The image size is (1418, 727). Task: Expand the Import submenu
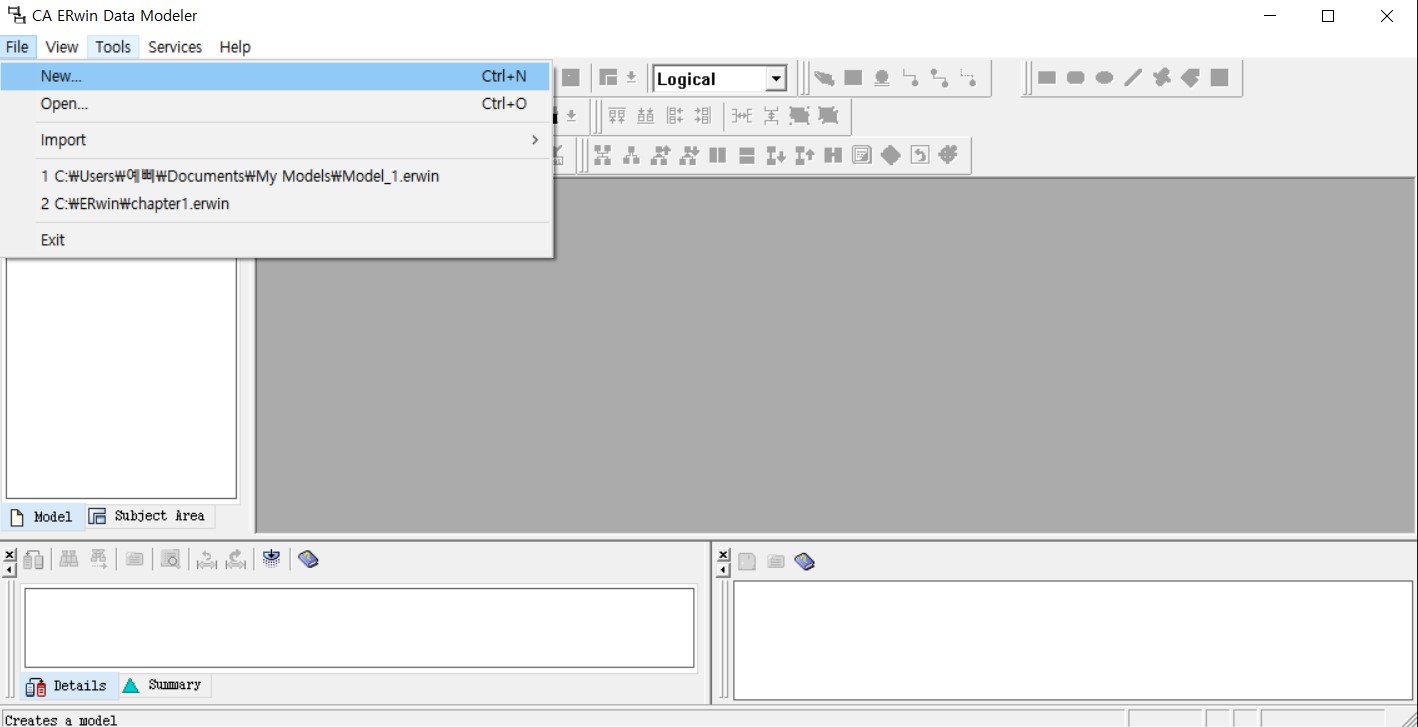point(275,140)
